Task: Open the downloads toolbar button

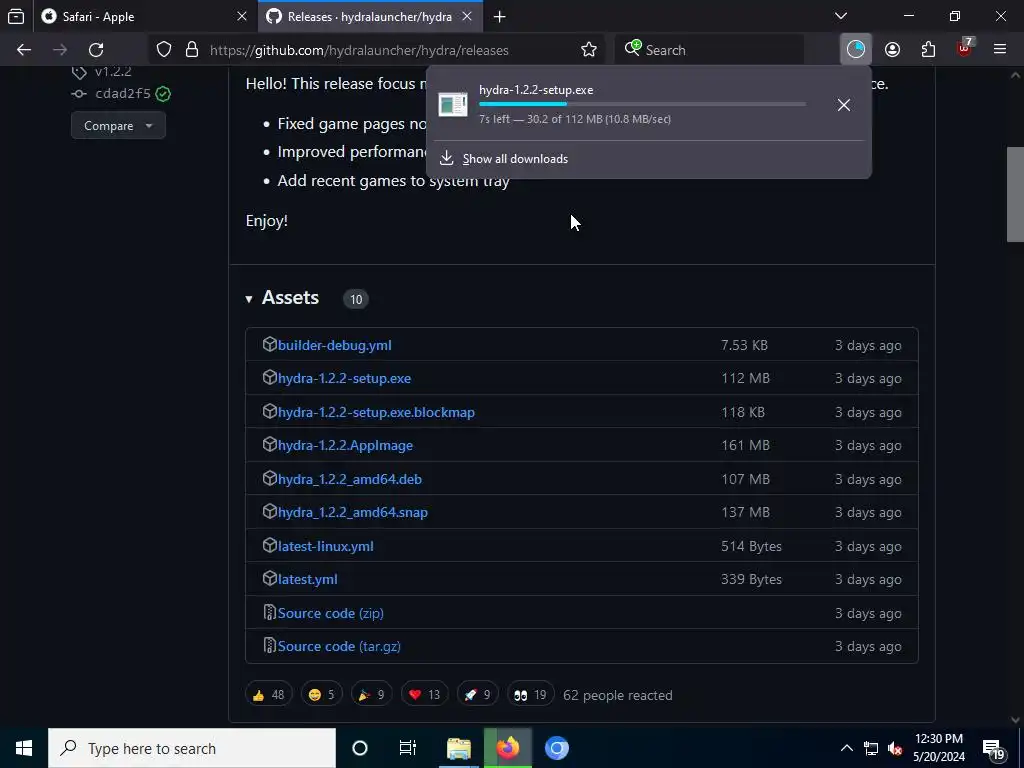Action: [856, 50]
